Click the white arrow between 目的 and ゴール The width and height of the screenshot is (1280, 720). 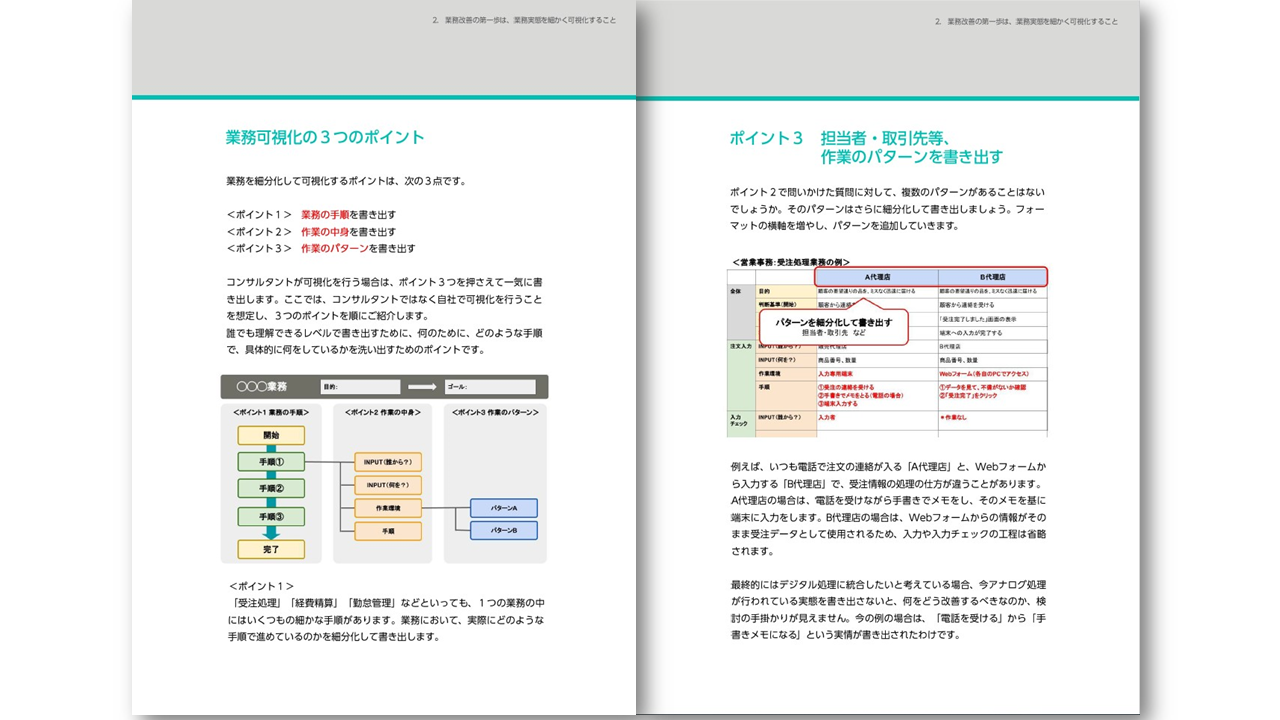[423, 387]
